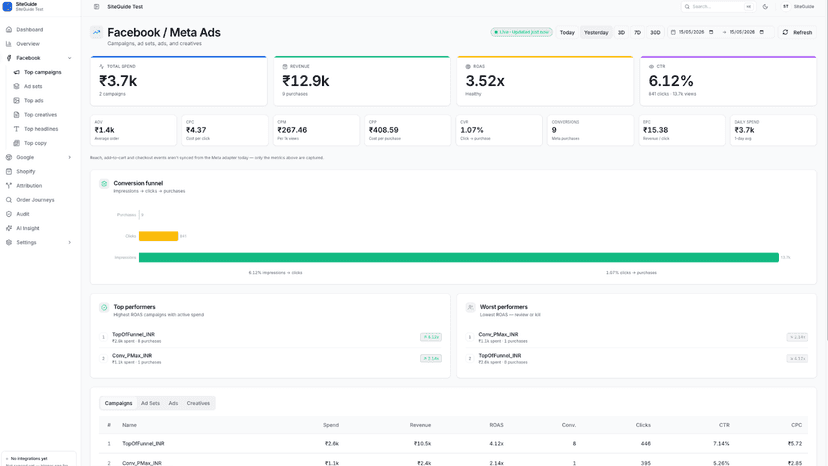
Task: Expand the Settings section chevron
Action: pos(69,243)
